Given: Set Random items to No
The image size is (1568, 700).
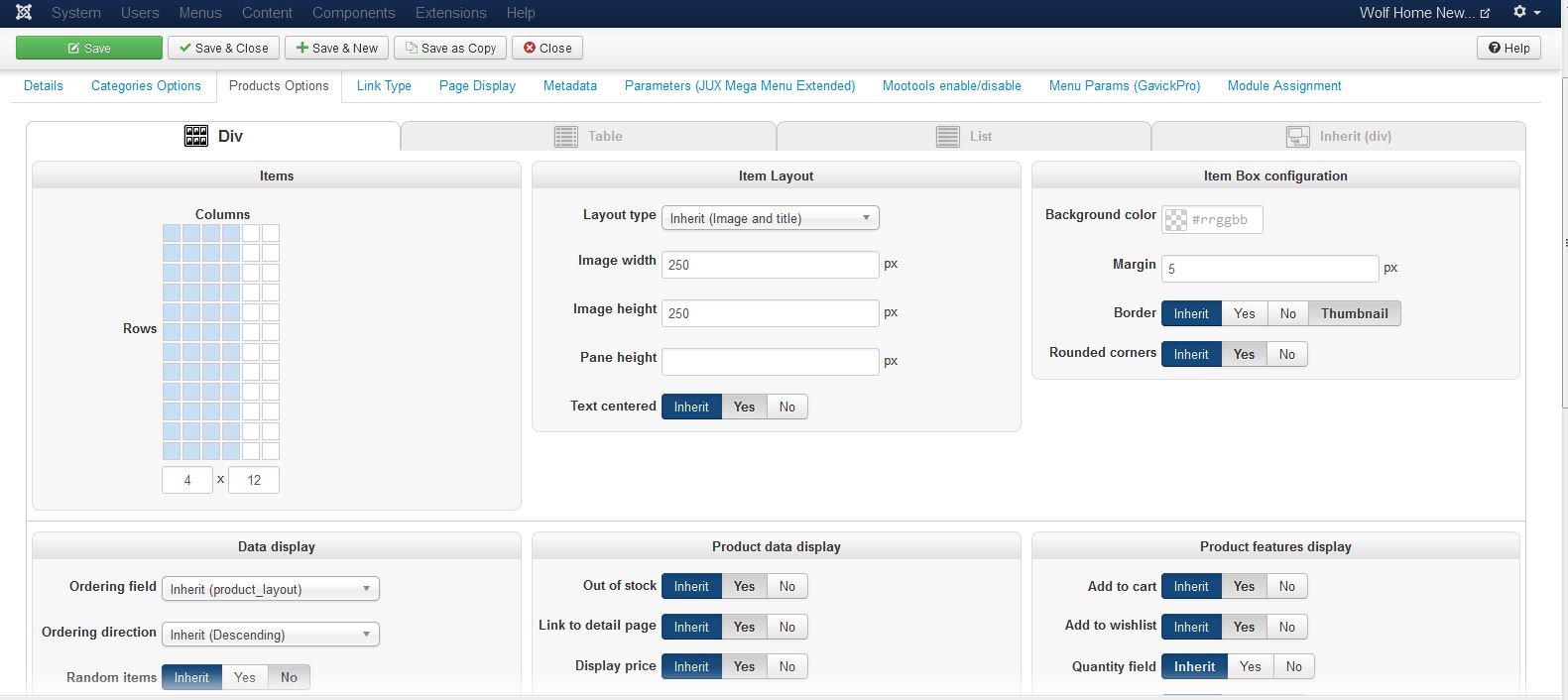Looking at the screenshot, I should click(289, 677).
